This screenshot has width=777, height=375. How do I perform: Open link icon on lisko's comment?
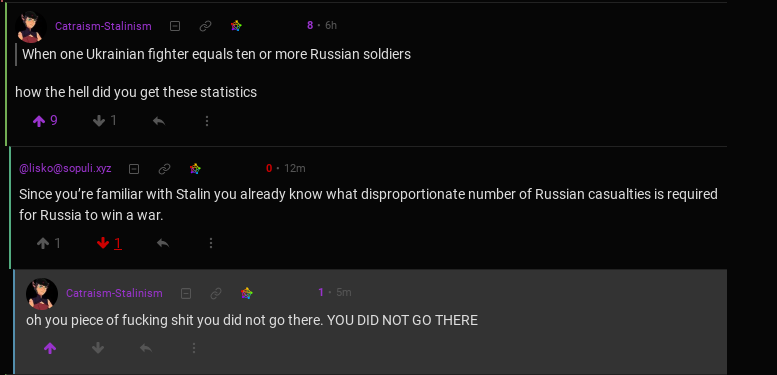click(x=164, y=169)
